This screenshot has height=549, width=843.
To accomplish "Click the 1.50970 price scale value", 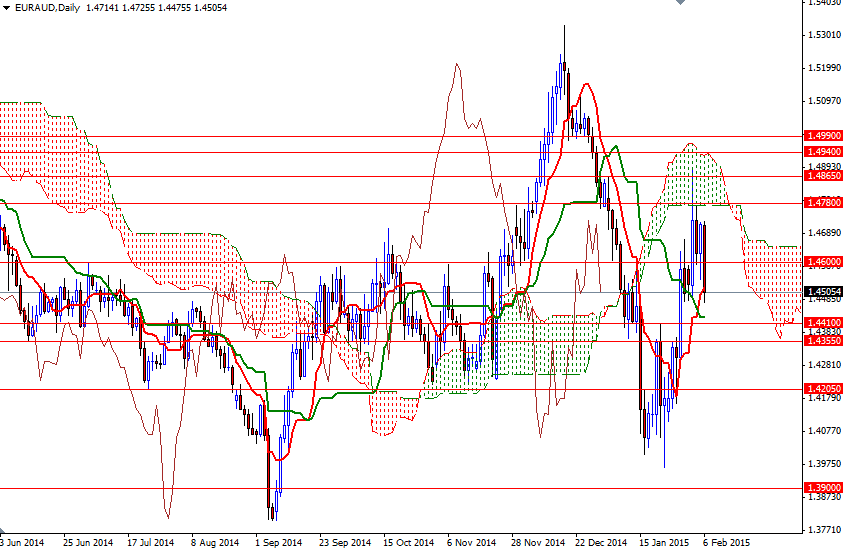I will (x=824, y=101).
